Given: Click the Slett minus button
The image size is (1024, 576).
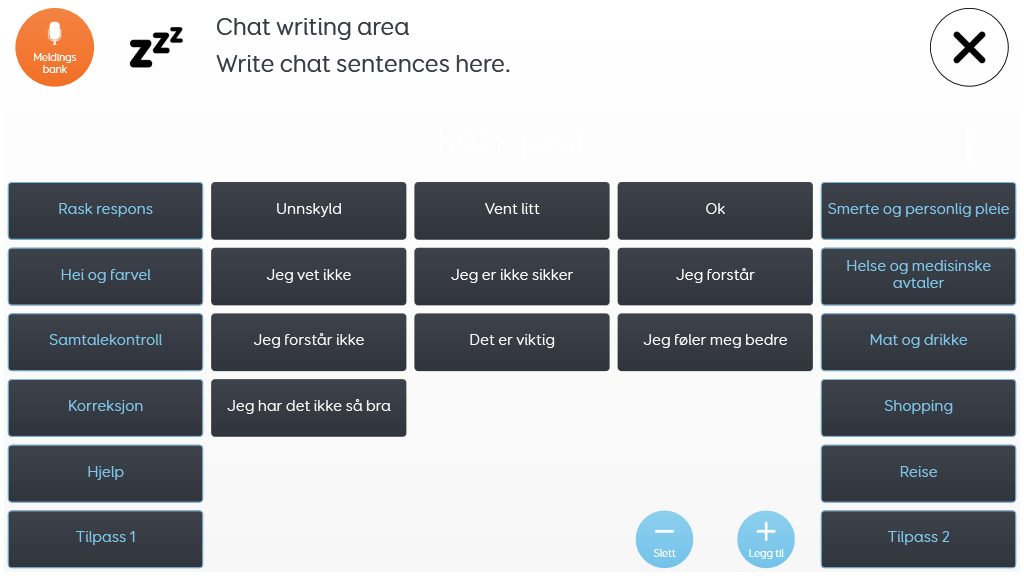Looking at the screenshot, I should pos(664,539).
